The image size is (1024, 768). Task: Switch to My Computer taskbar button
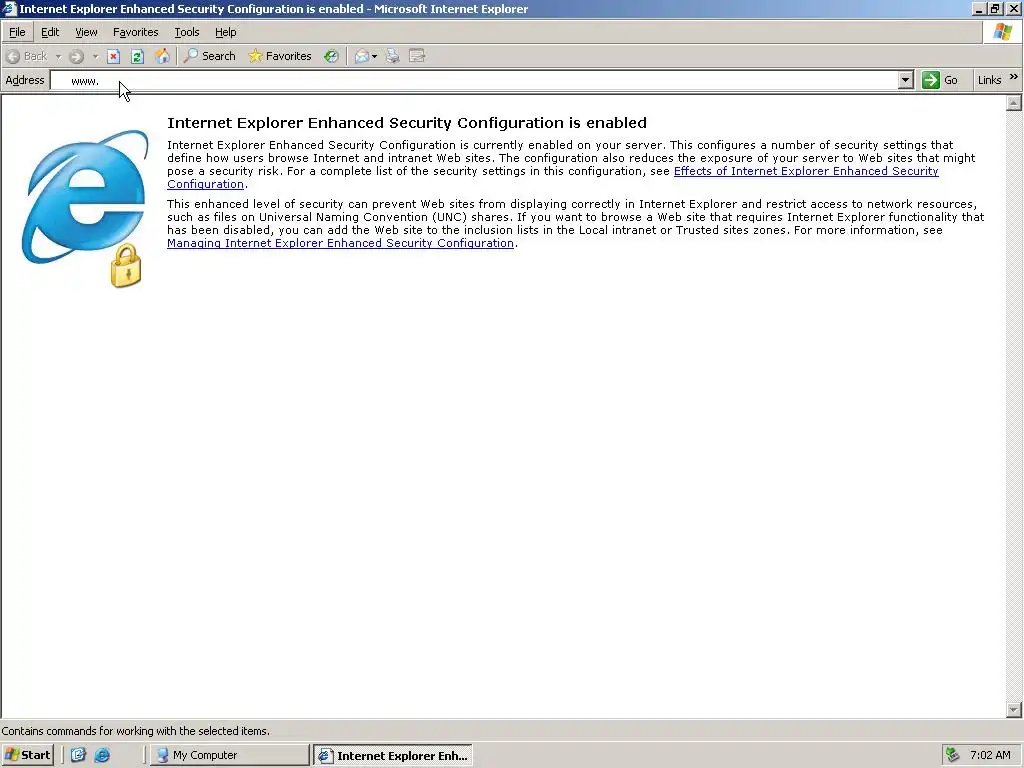click(229, 755)
